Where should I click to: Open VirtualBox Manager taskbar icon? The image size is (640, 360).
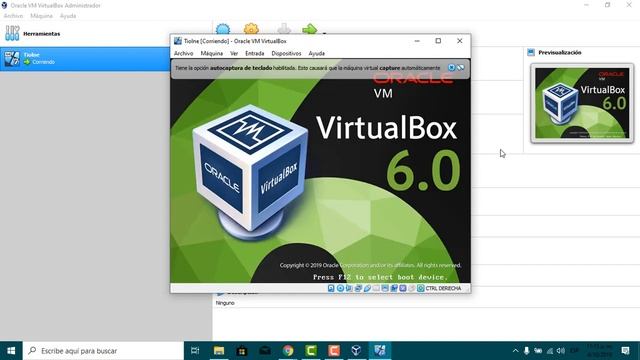[x=356, y=351]
